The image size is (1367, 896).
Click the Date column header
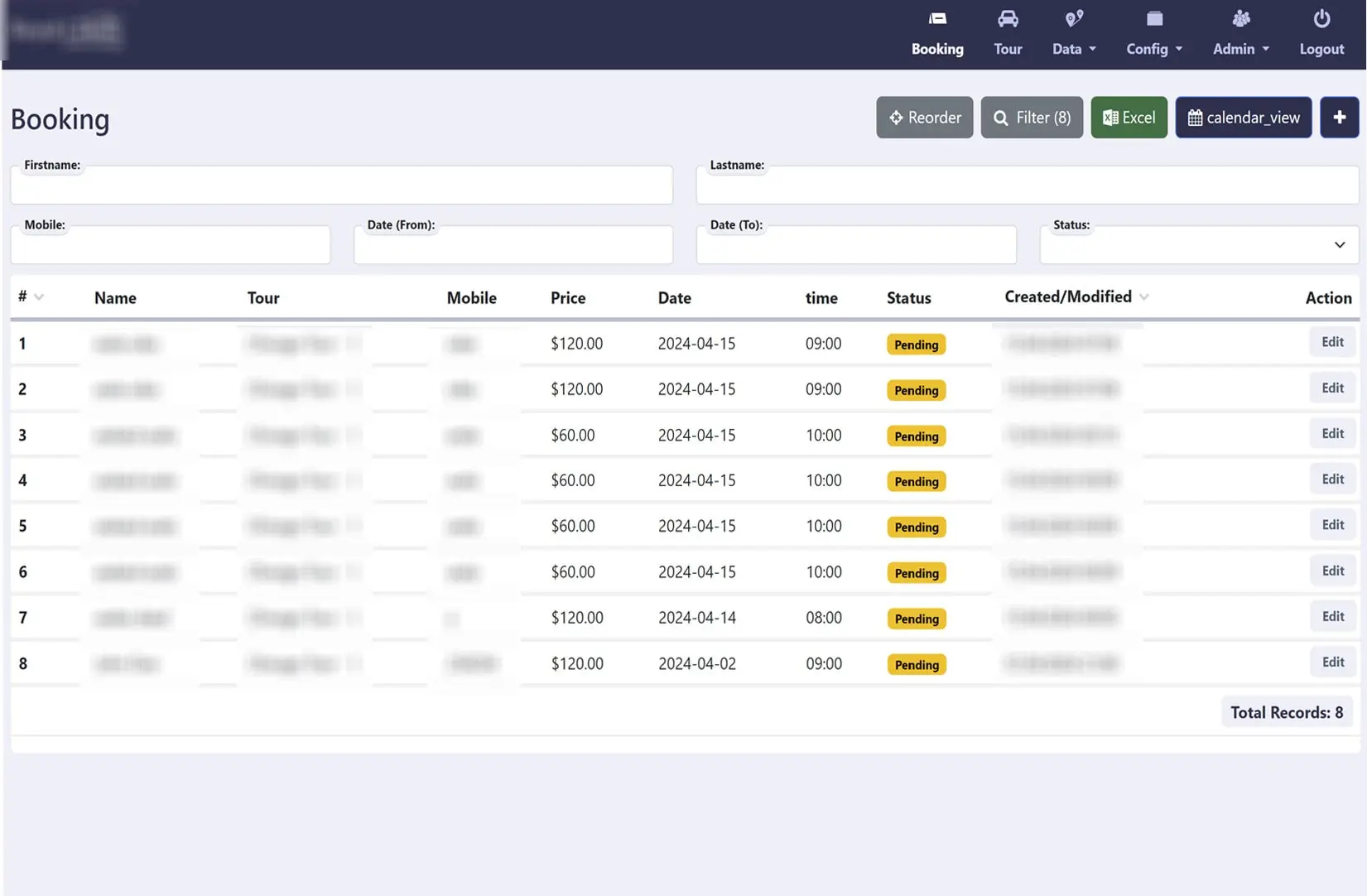coord(674,298)
